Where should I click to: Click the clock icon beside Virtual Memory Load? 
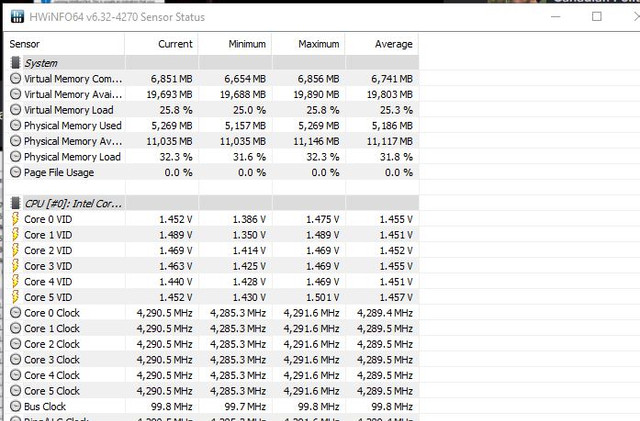pos(16,110)
